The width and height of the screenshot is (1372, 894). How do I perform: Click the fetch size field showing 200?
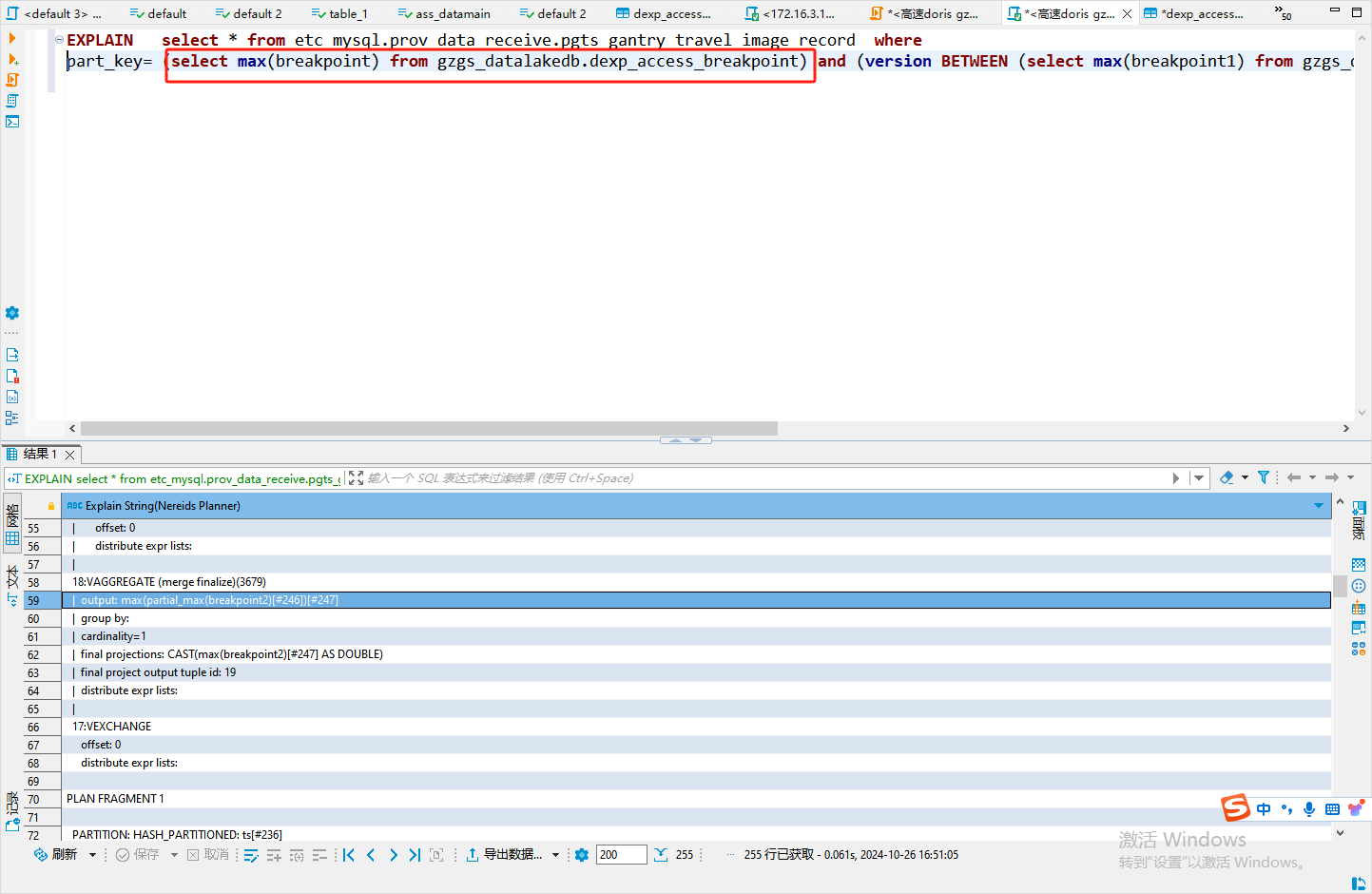pos(622,855)
